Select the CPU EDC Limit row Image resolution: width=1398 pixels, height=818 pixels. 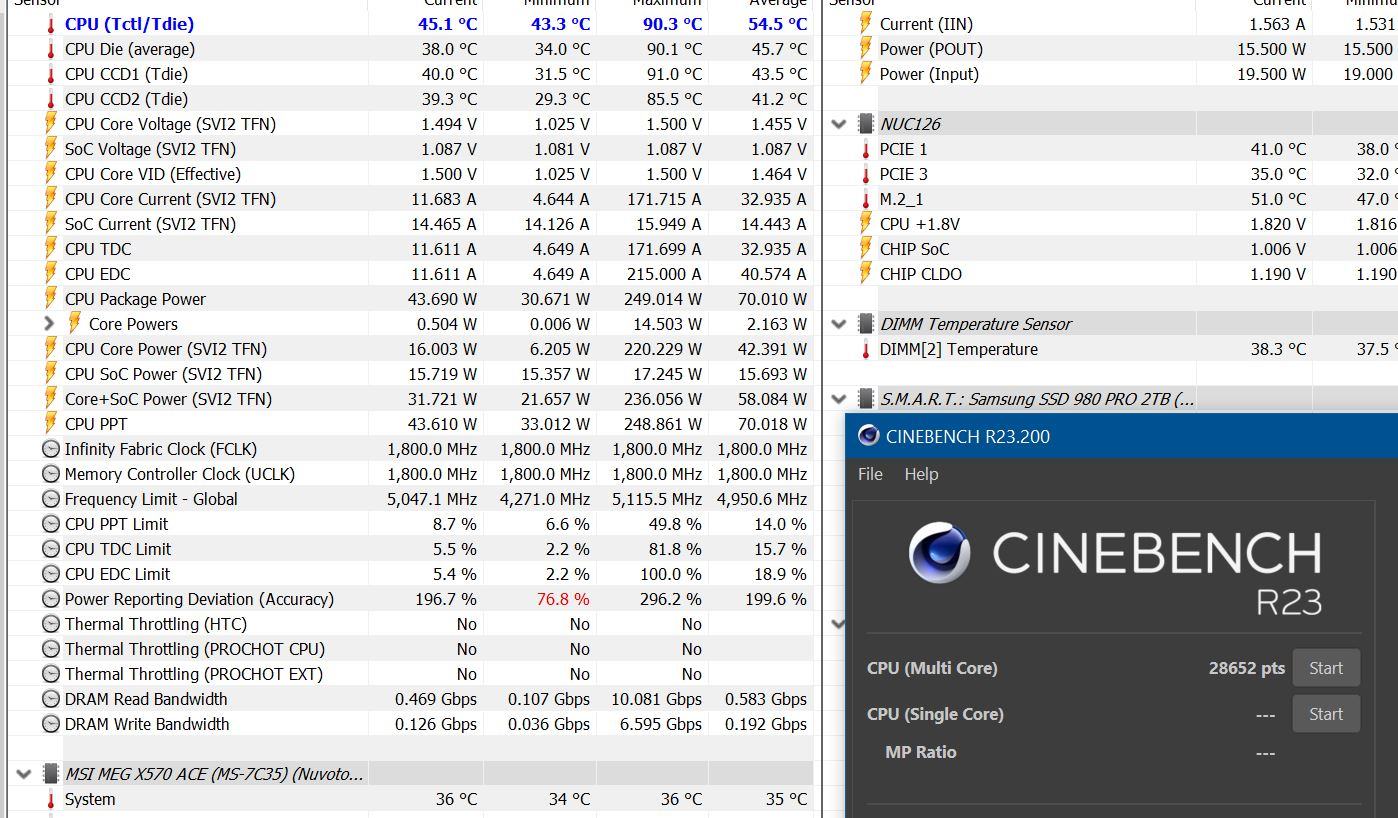coord(410,574)
